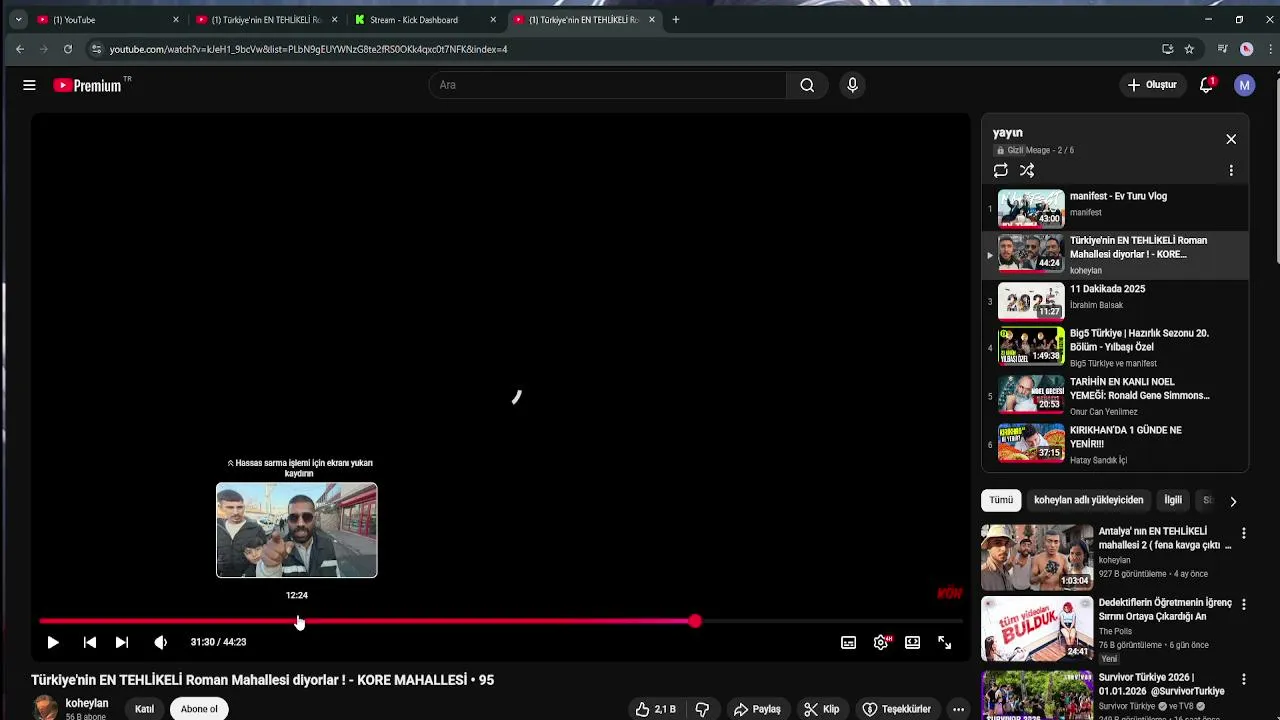Bookmark this page with star icon
The width and height of the screenshot is (1280, 720).
[x=1189, y=49]
